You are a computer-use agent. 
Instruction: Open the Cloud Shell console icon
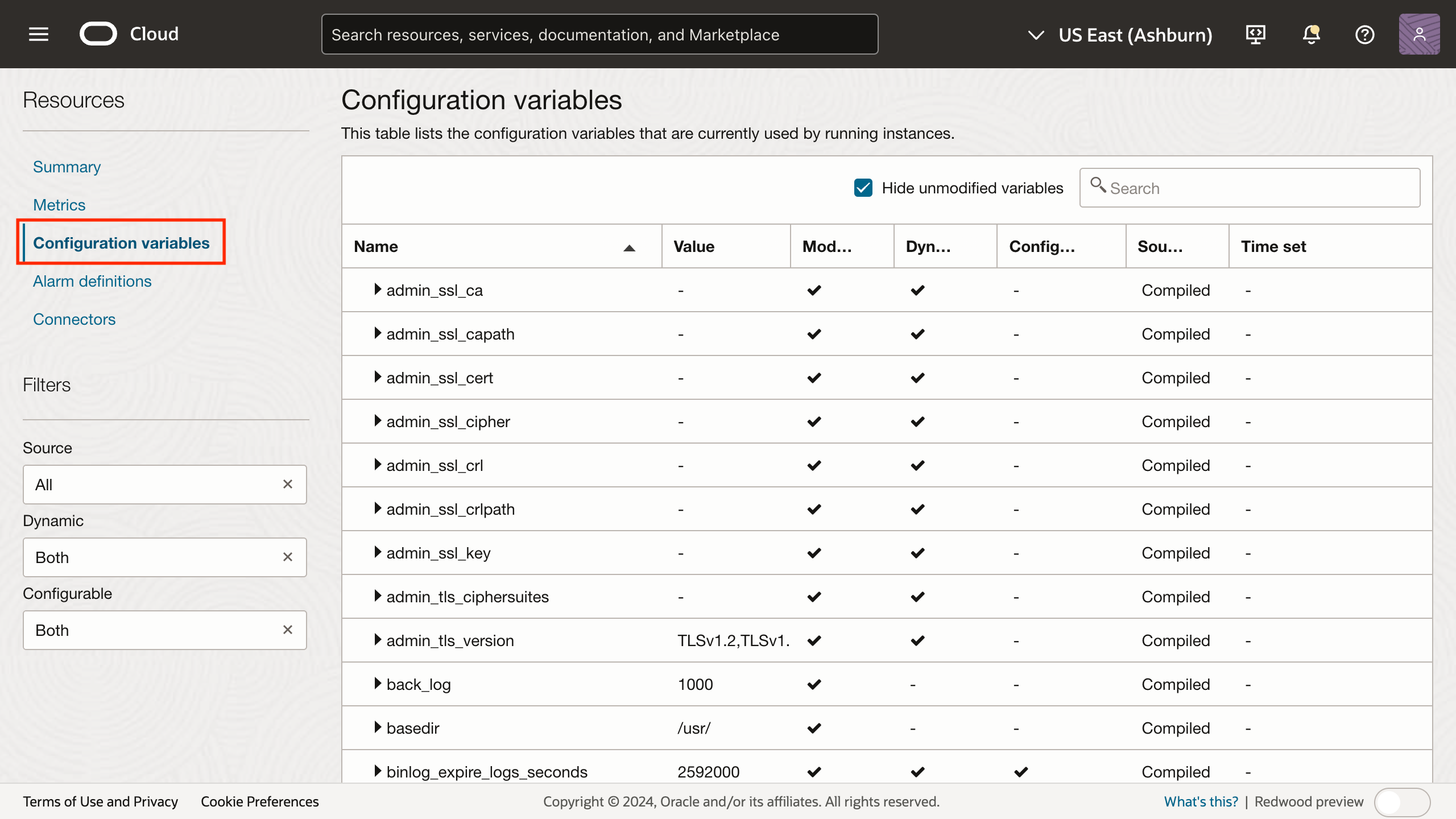[1255, 34]
